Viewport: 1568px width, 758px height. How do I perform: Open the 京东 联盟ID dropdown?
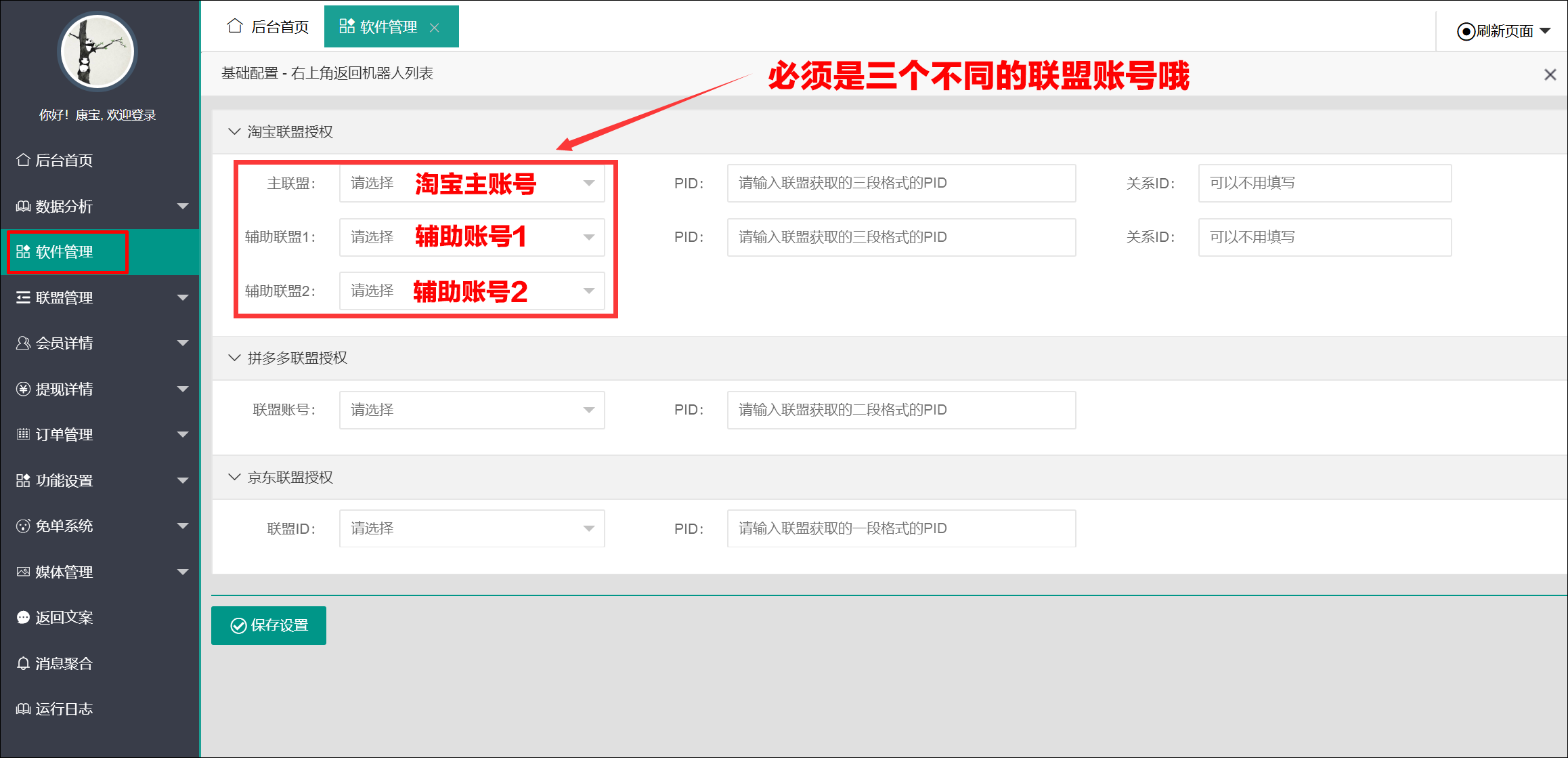pos(472,528)
